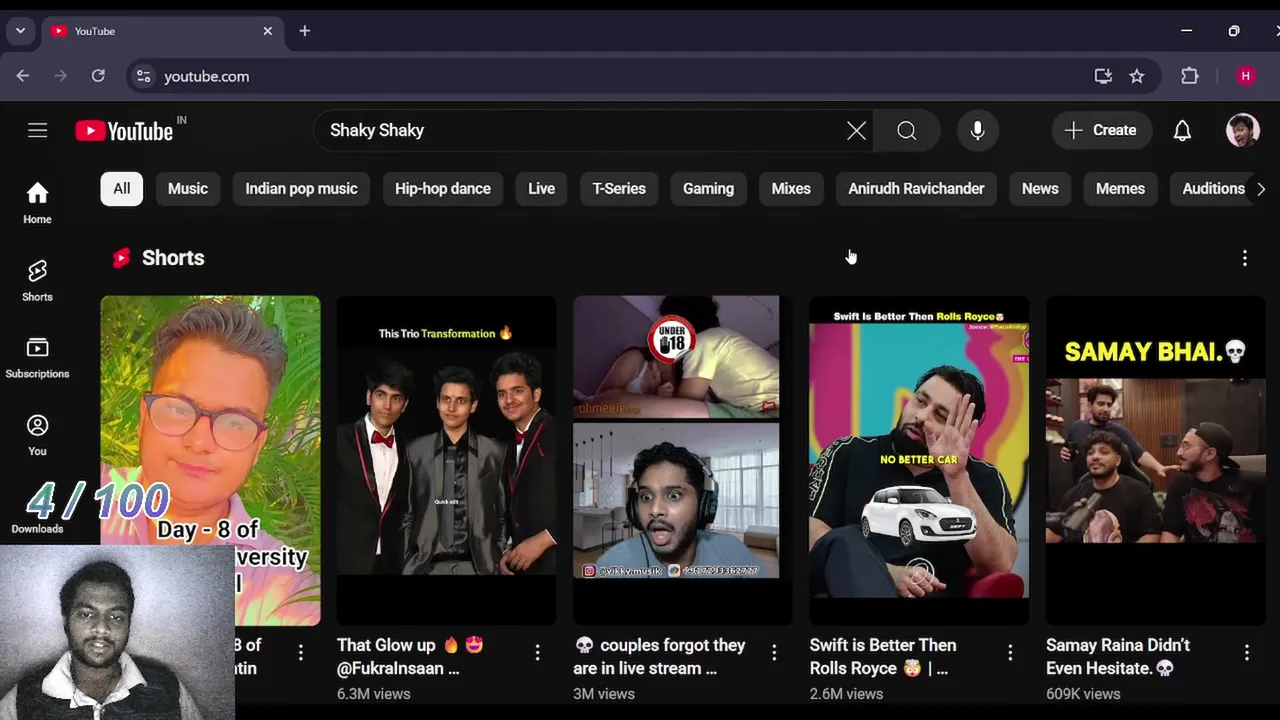Click title 'That Glow up @FukraInsaan'
Viewport: 1280px width, 720px height.
(410, 657)
